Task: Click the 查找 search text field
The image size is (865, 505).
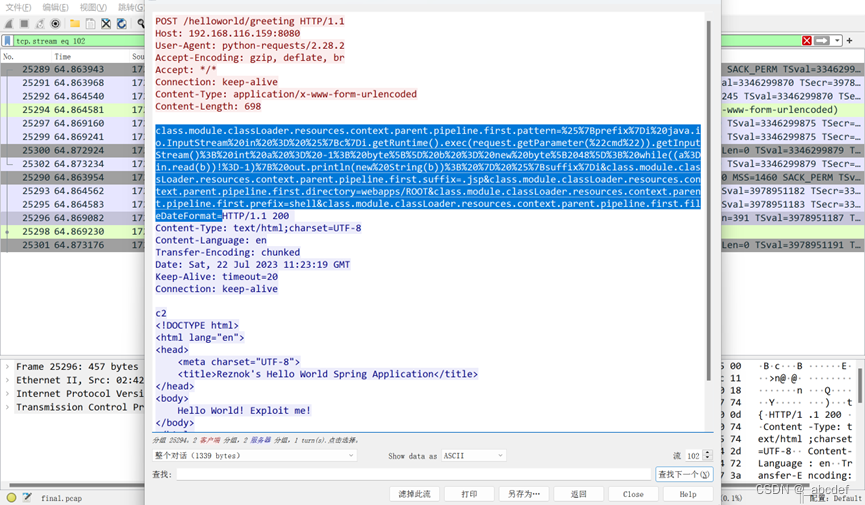Action: (x=414, y=474)
